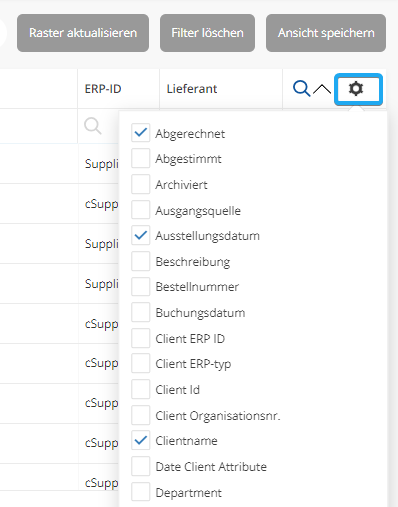Enable Client ERP ID checkbox
The image size is (398, 507).
pyautogui.click(x=140, y=338)
